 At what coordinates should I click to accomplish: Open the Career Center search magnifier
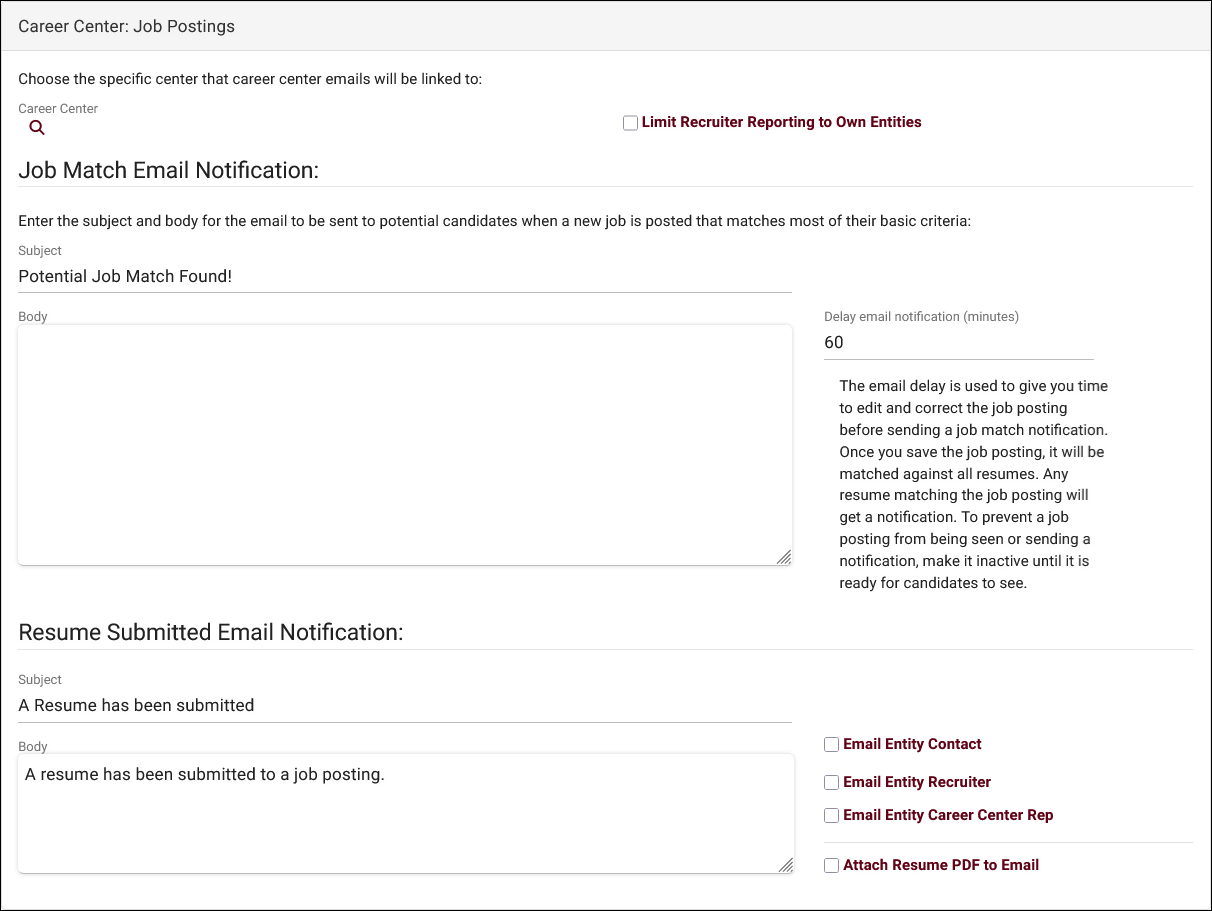tap(37, 128)
